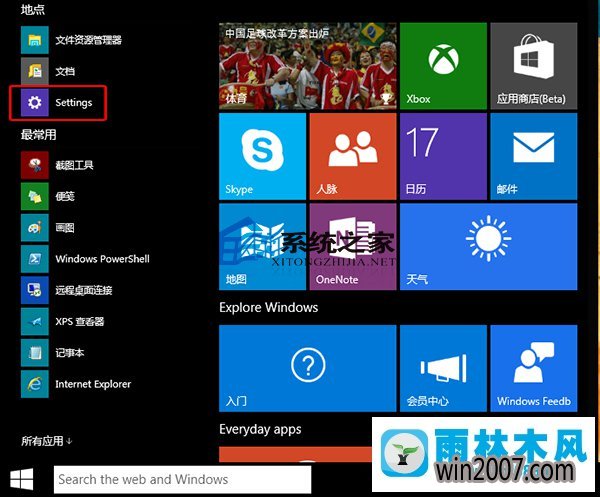Click the 远程桌面连接 text label

click(84, 290)
